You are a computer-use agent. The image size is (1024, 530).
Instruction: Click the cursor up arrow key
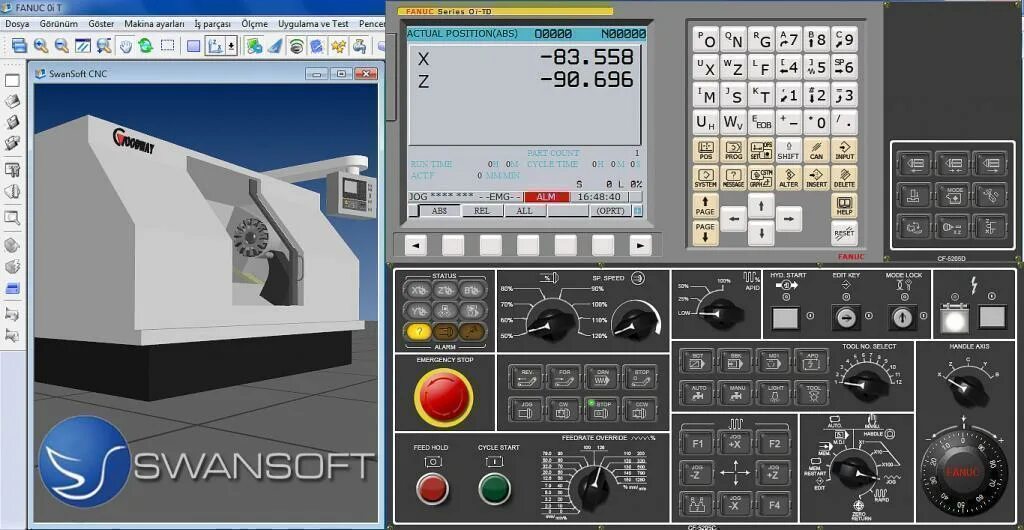click(761, 206)
